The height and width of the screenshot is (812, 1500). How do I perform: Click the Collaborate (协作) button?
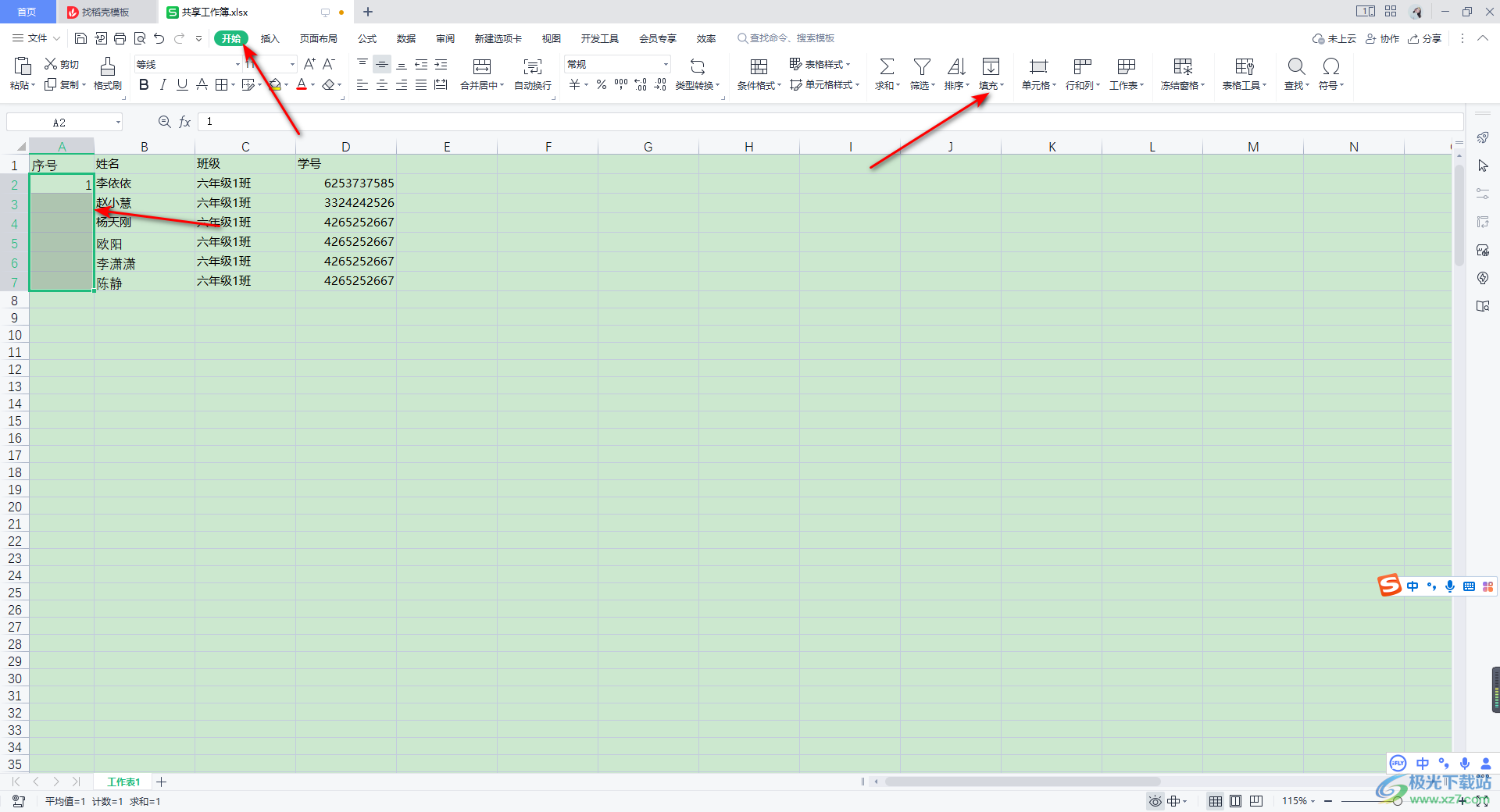[1383, 38]
